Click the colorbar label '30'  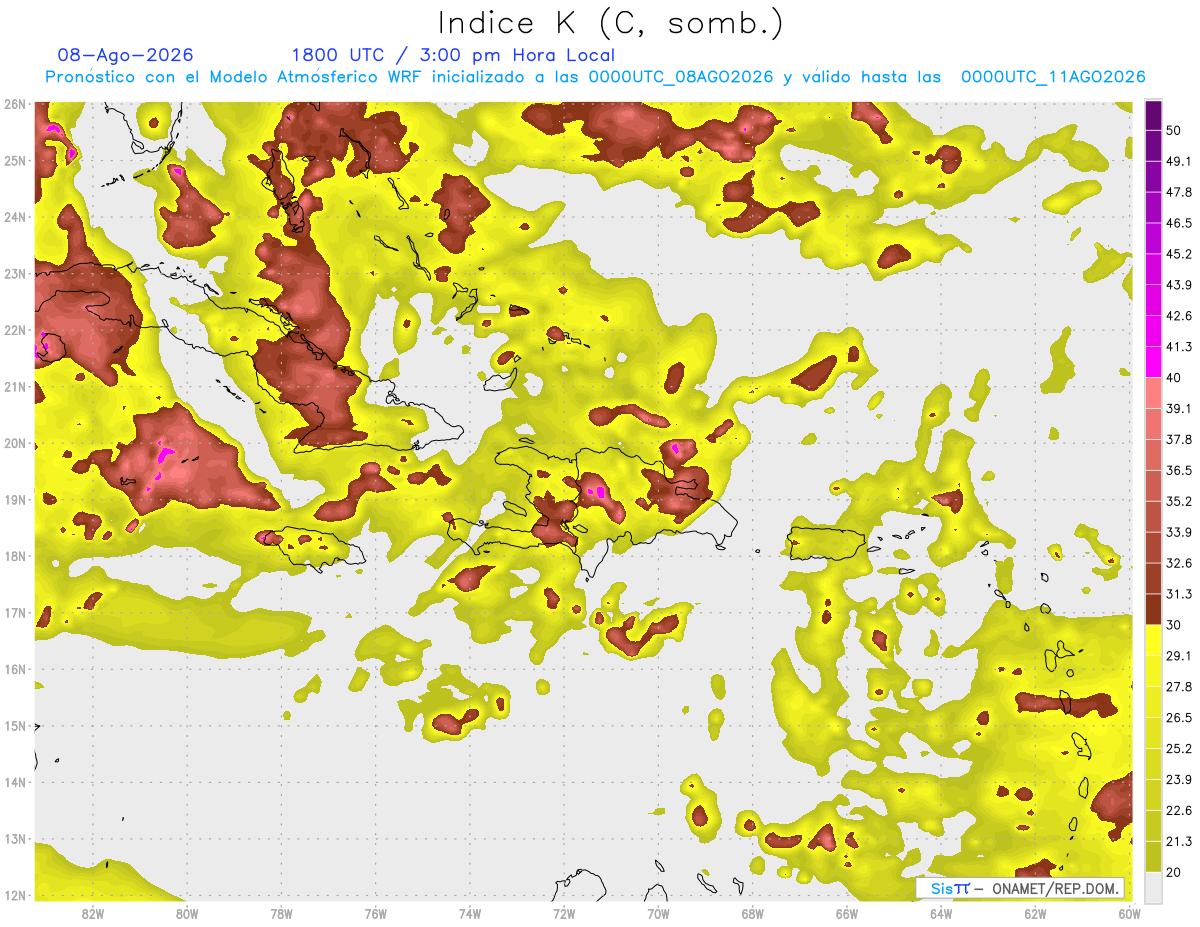tap(1174, 625)
